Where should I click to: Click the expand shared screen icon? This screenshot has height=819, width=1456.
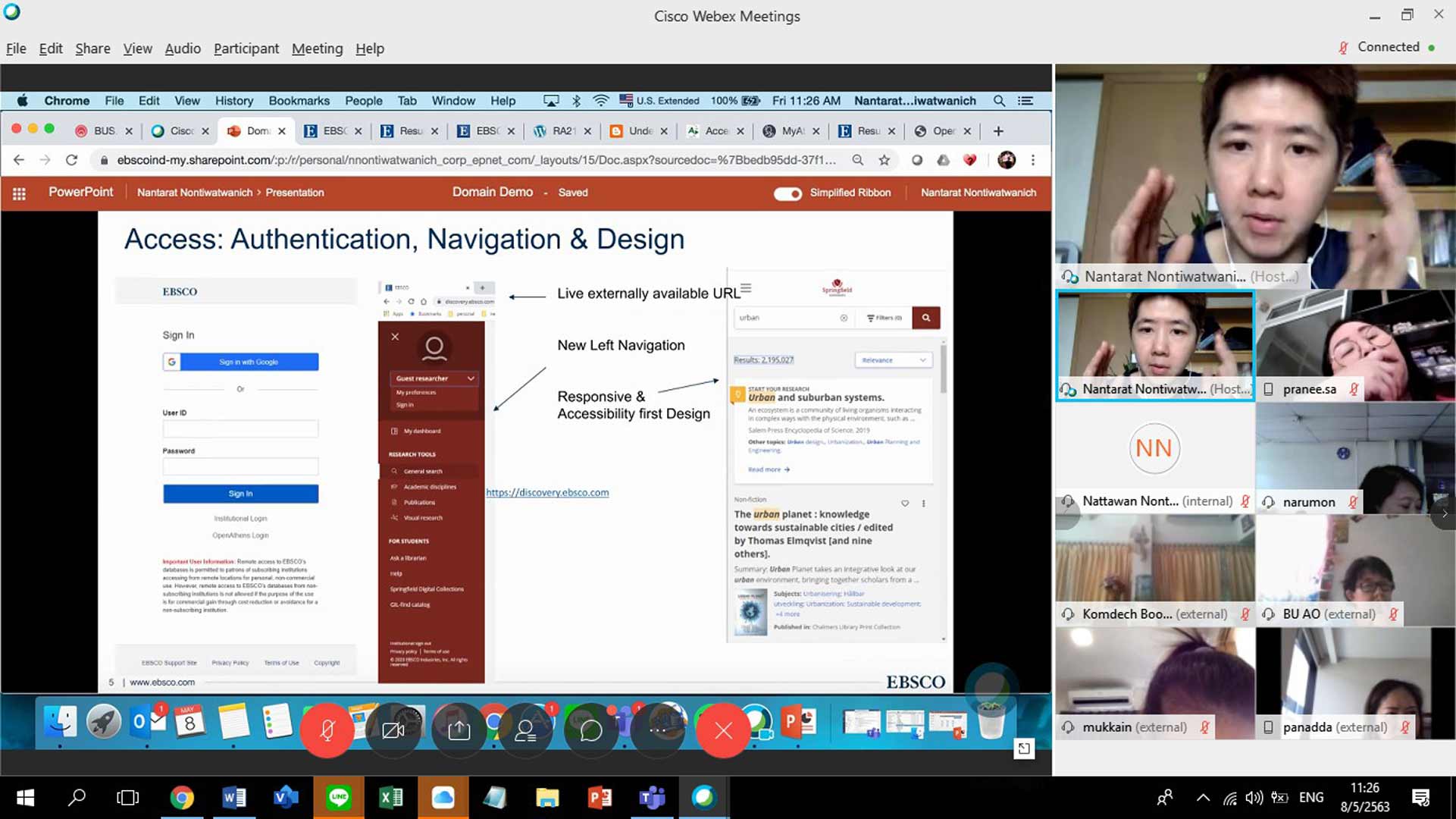(x=1024, y=749)
